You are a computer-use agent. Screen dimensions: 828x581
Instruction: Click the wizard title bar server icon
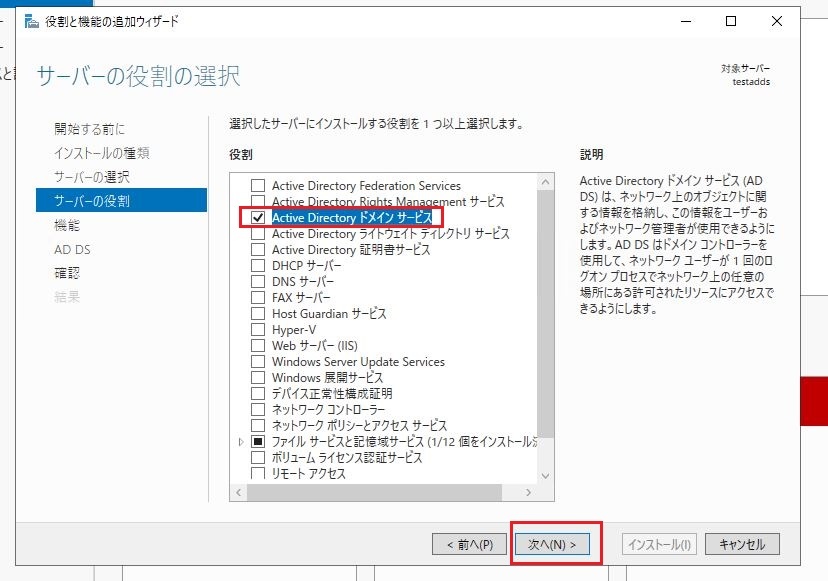32,22
